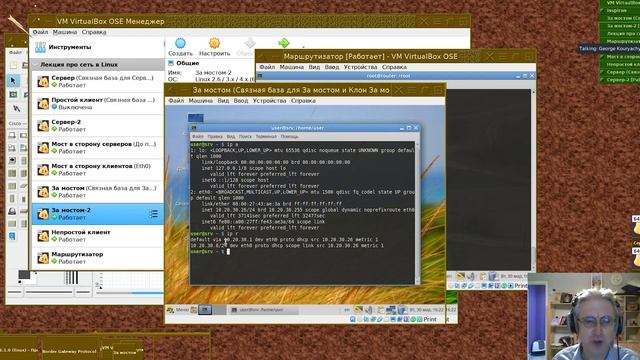Click the guest panel terminal launcher icon
Screen dimensions: 640x360
tap(205, 310)
